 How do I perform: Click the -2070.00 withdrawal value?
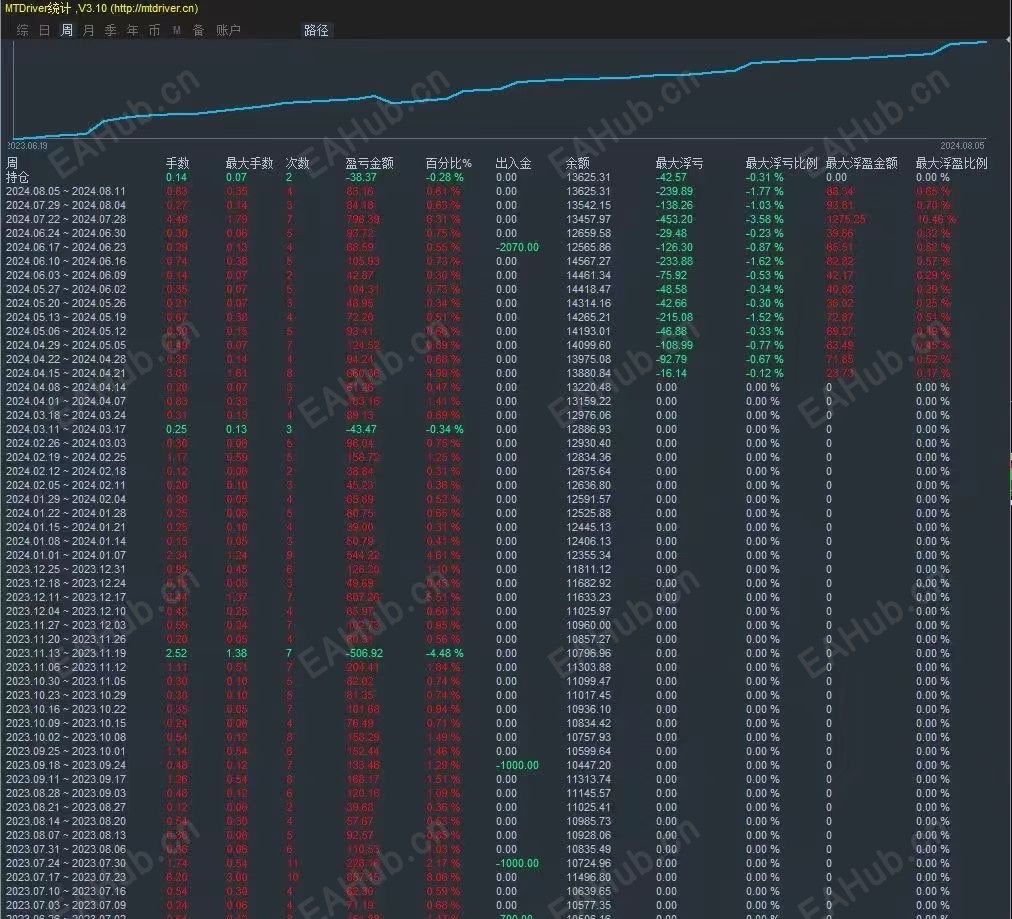click(517, 247)
